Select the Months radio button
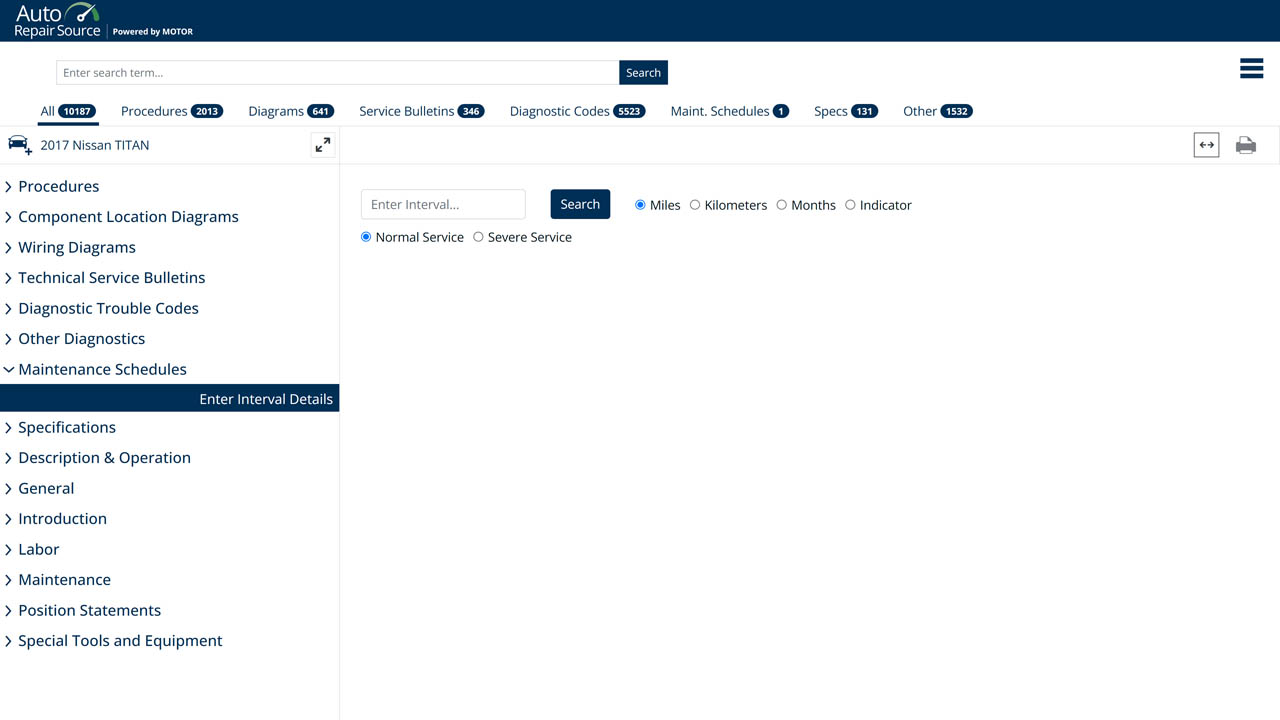This screenshot has height=720, width=1280. [782, 205]
